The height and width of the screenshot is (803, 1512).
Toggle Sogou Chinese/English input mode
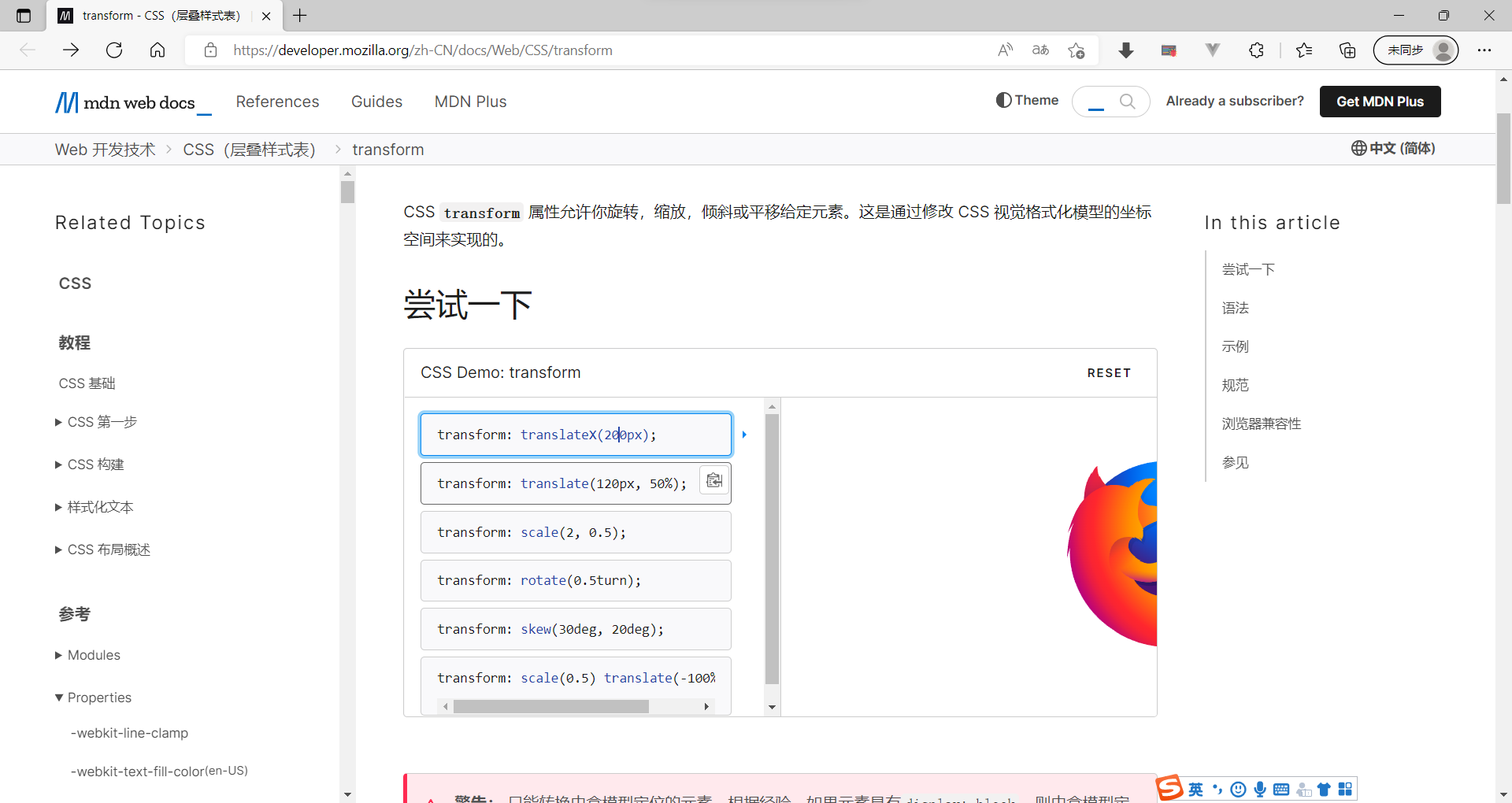[1195, 789]
